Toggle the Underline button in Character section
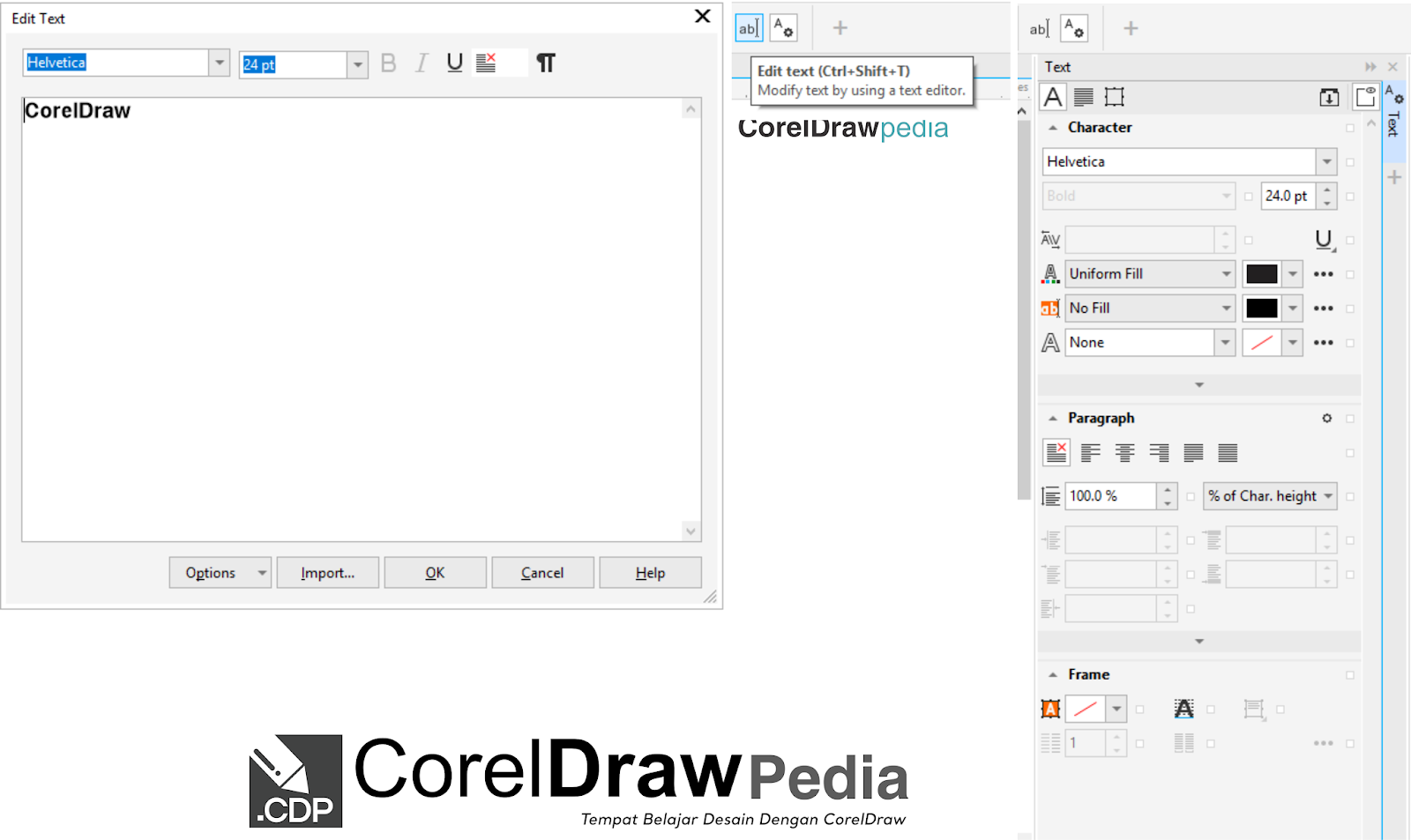This screenshot has height=840, width=1411. pyautogui.click(x=1324, y=240)
